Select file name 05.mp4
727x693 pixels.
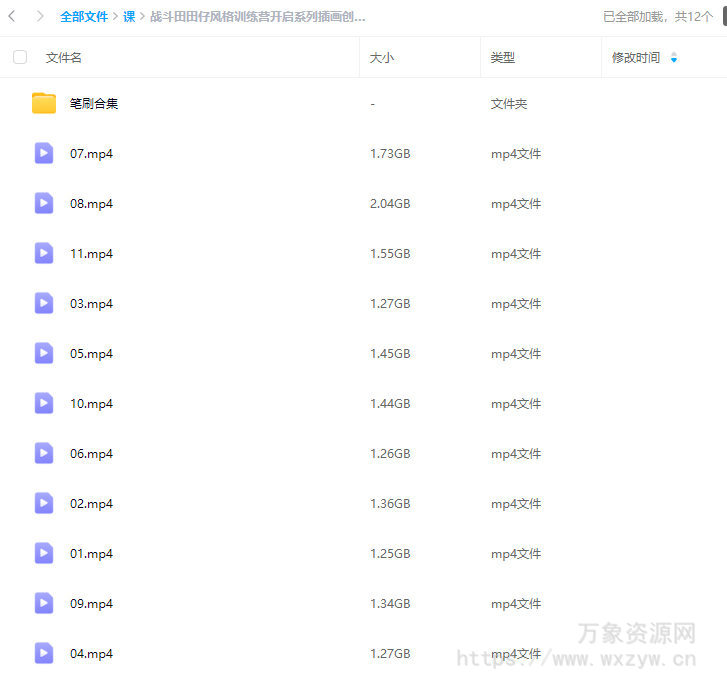91,354
